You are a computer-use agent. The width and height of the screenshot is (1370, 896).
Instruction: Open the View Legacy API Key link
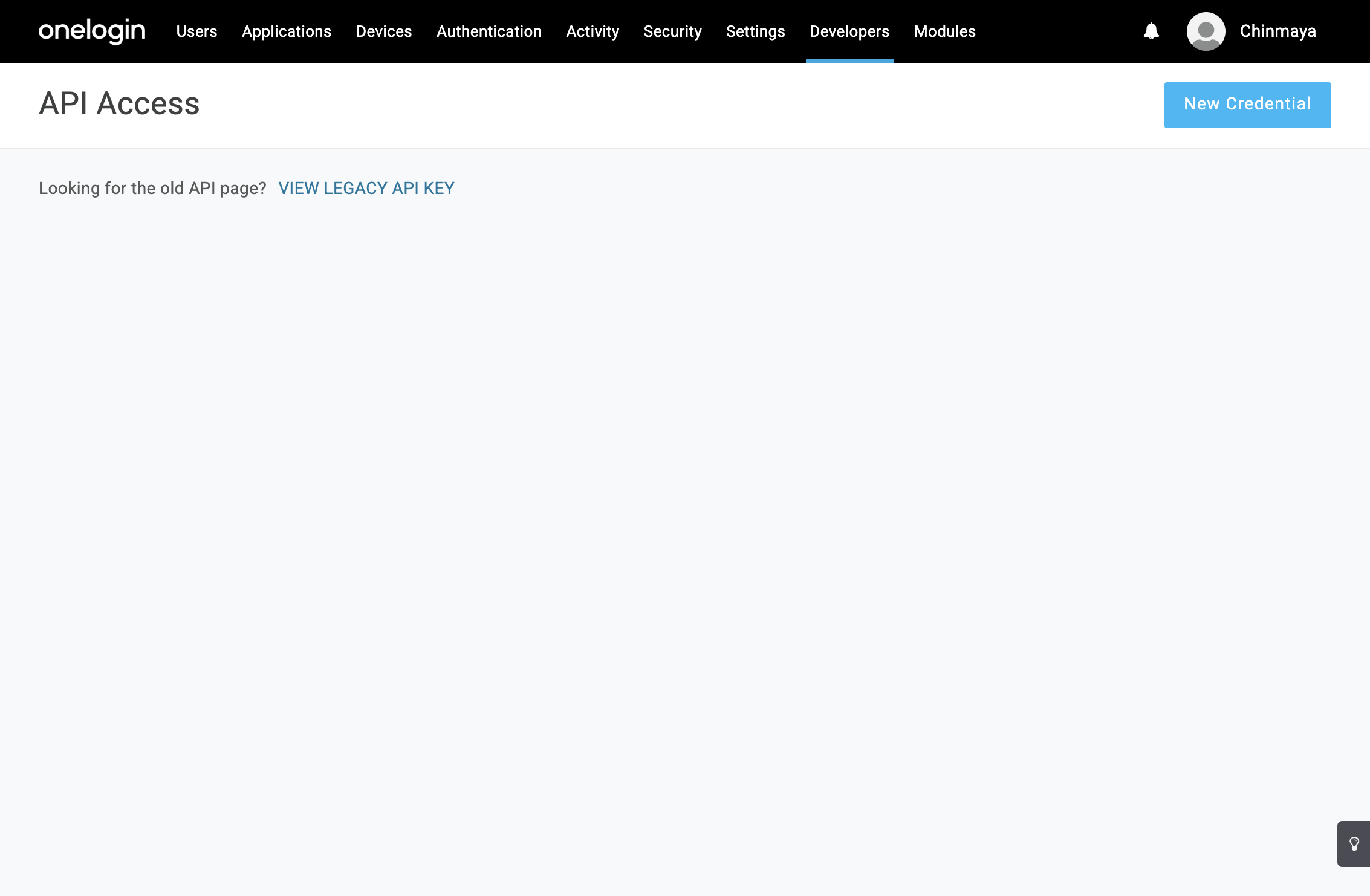(x=366, y=188)
